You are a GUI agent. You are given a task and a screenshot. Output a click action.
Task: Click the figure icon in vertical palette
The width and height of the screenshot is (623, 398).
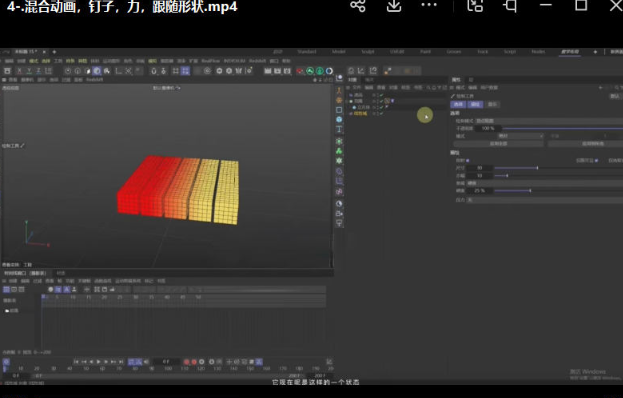click(339, 91)
